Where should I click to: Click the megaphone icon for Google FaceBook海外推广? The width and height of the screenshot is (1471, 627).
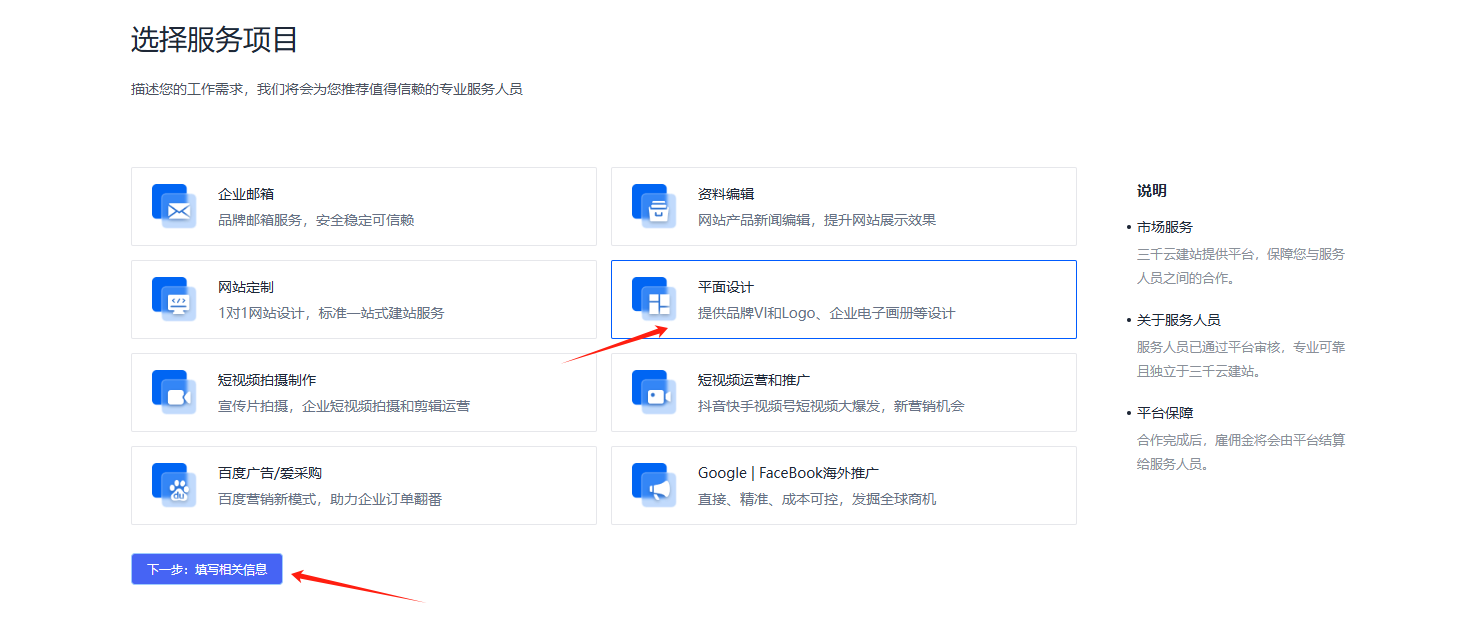tap(654, 485)
